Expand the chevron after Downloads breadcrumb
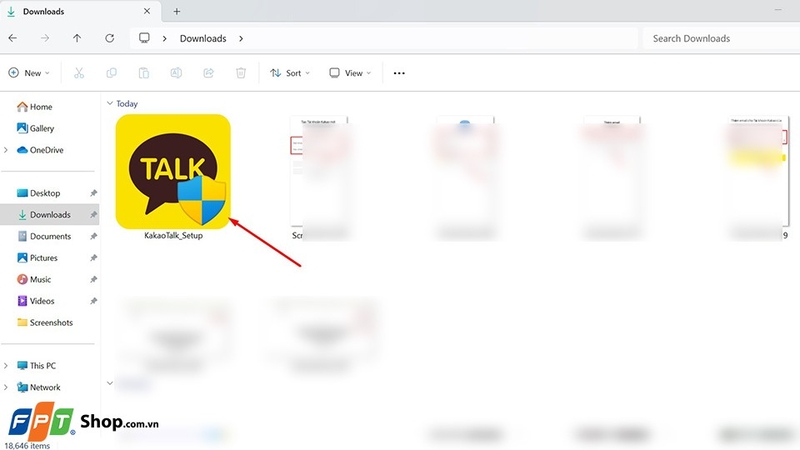The width and height of the screenshot is (800, 450). point(241,38)
